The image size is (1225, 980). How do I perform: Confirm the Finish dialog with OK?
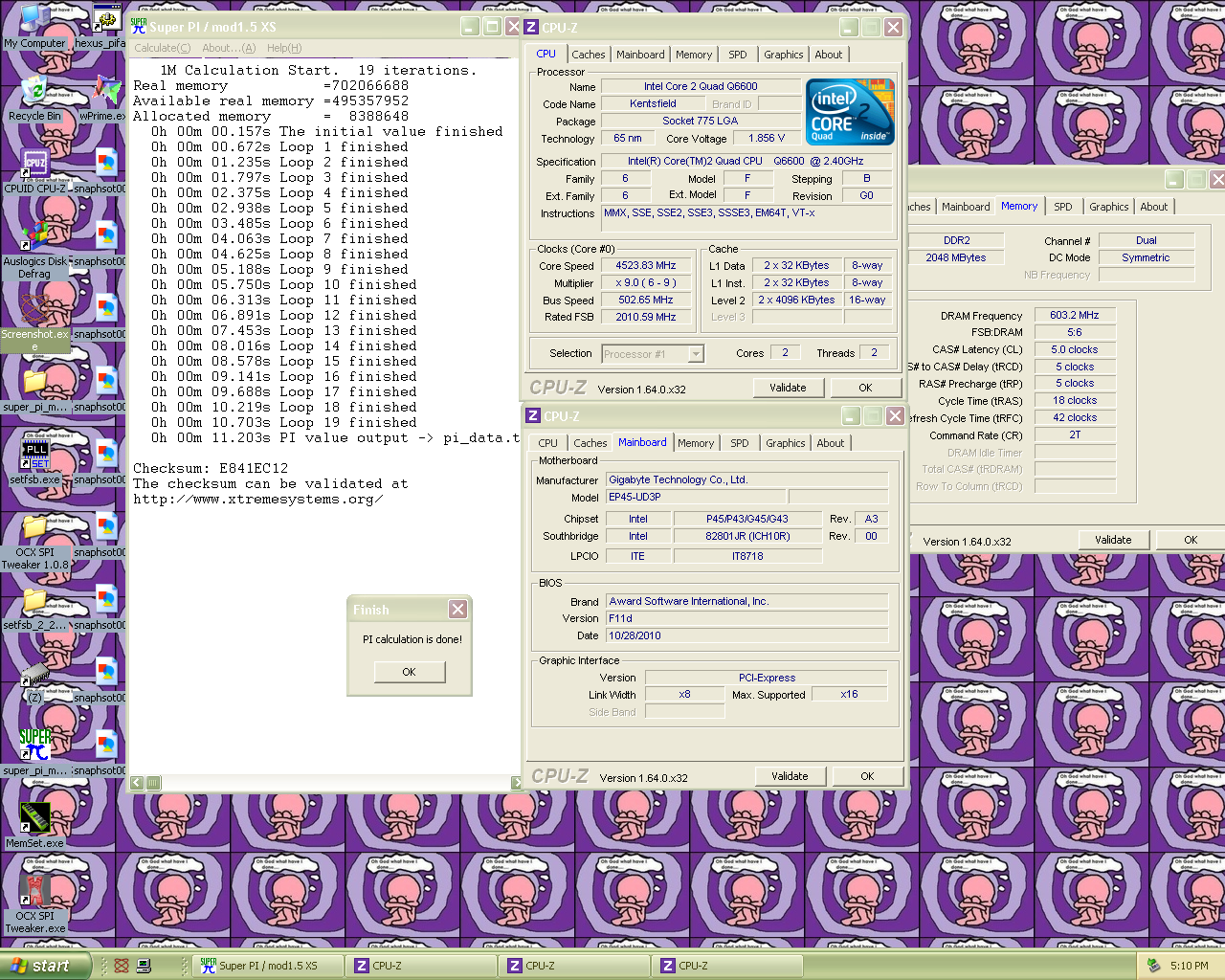(x=409, y=672)
